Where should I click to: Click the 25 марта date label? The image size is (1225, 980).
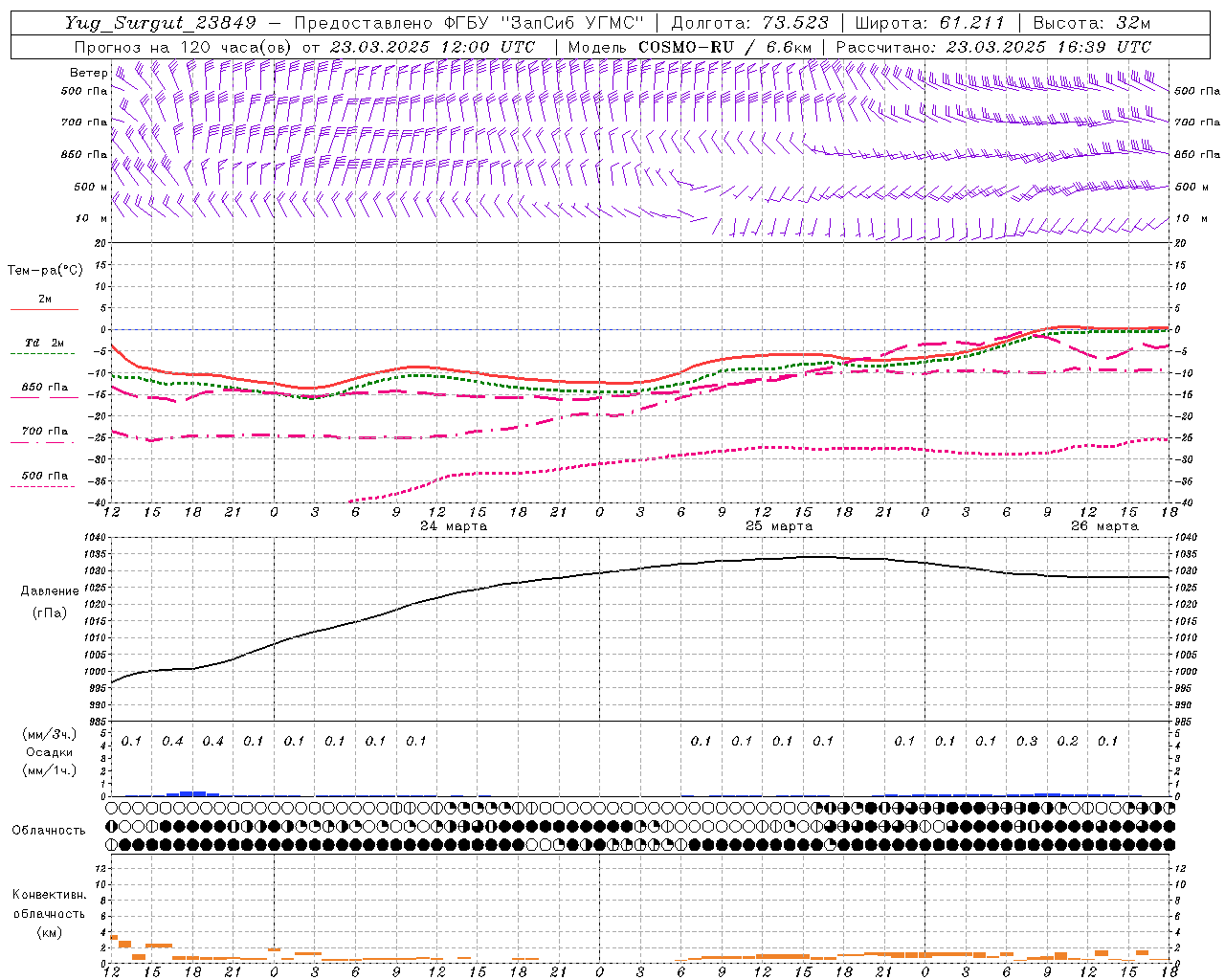pyautogui.click(x=779, y=526)
